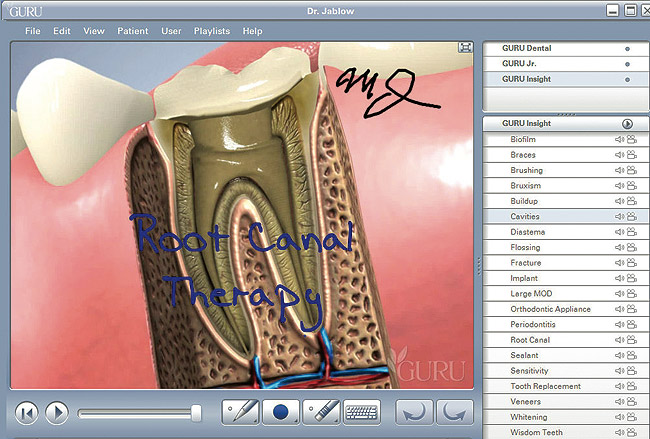Select the dot next to GURU Jr.
This screenshot has width=650, height=439.
click(627, 63)
